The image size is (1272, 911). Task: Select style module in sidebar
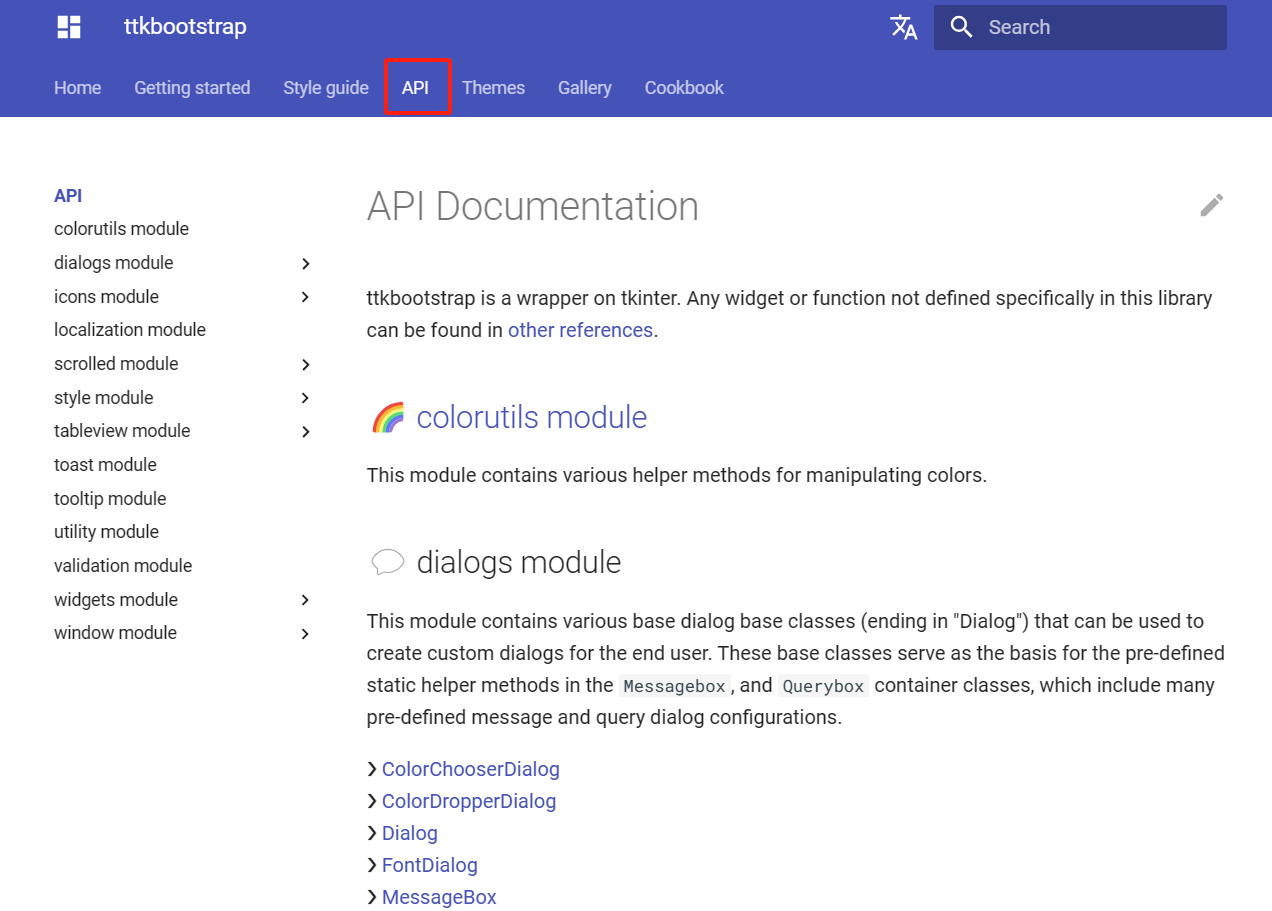click(x=104, y=398)
